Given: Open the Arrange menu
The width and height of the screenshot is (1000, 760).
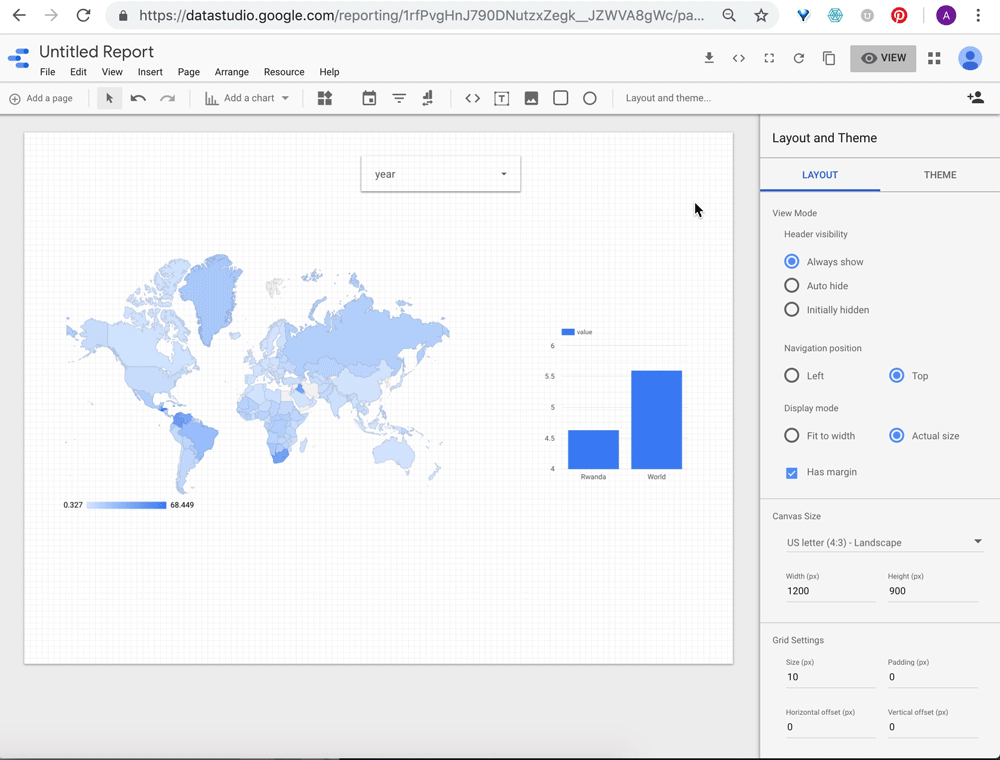Looking at the screenshot, I should click(232, 72).
